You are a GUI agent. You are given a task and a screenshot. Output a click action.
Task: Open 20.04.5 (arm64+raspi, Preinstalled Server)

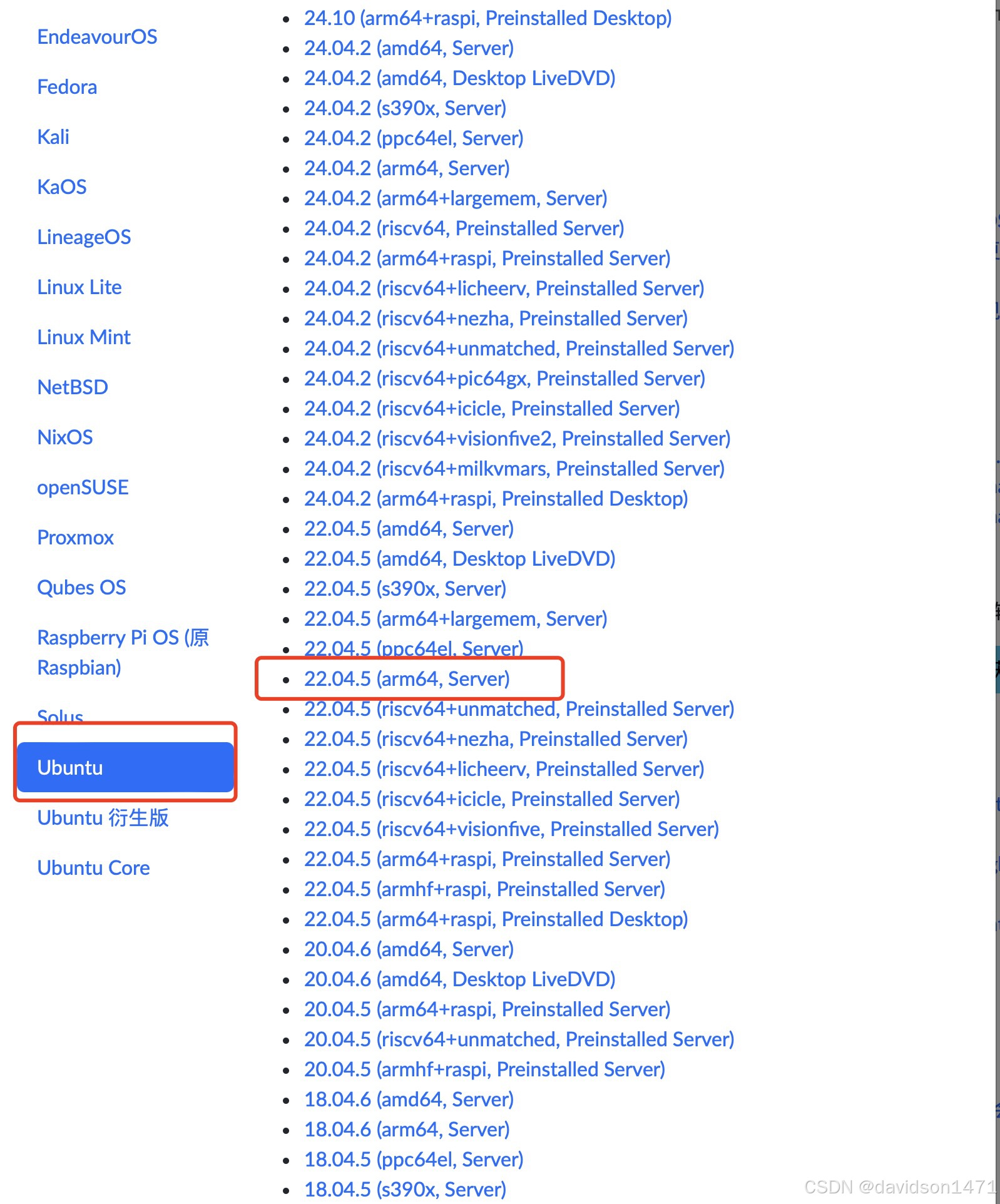(487, 1009)
